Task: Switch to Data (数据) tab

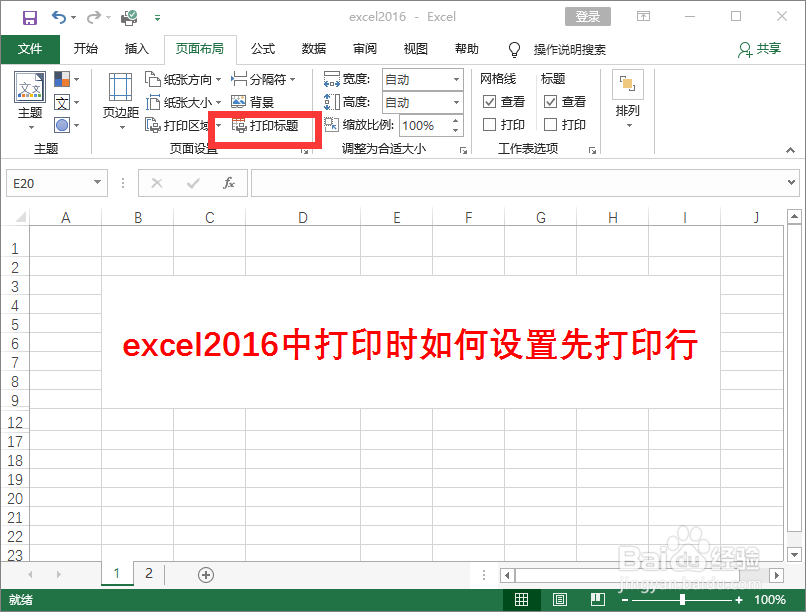Action: point(314,49)
